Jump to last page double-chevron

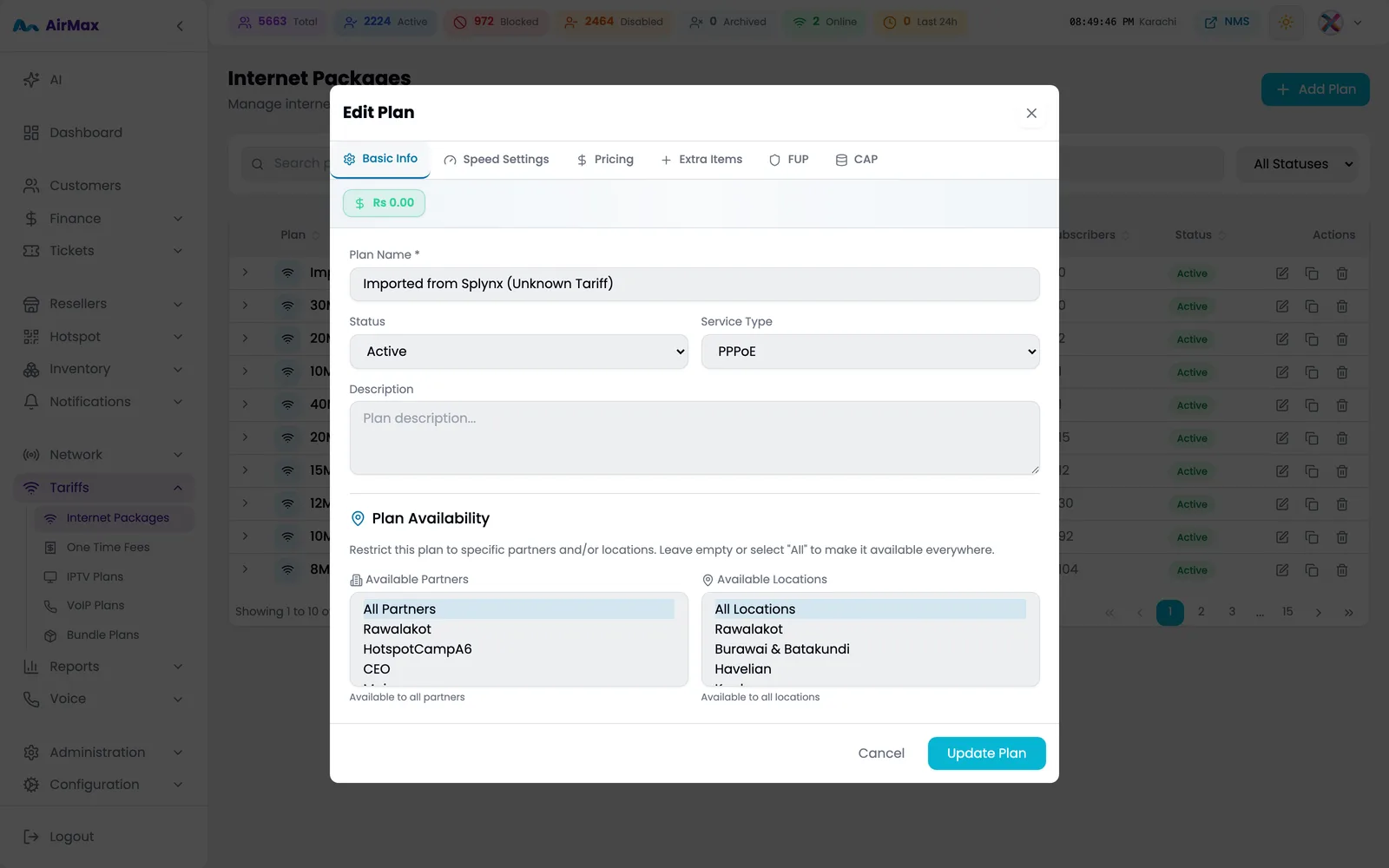point(1349,613)
